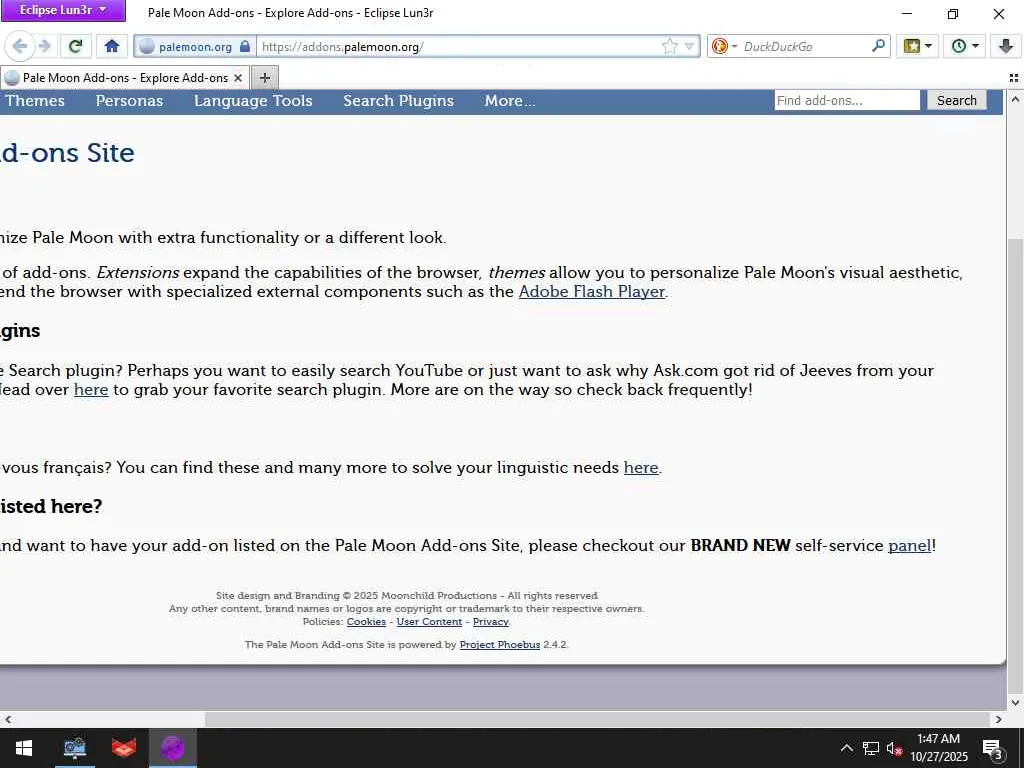Select the Pale Moon Add-ons tab
Viewport: 1024px width, 768px height.
coord(124,78)
